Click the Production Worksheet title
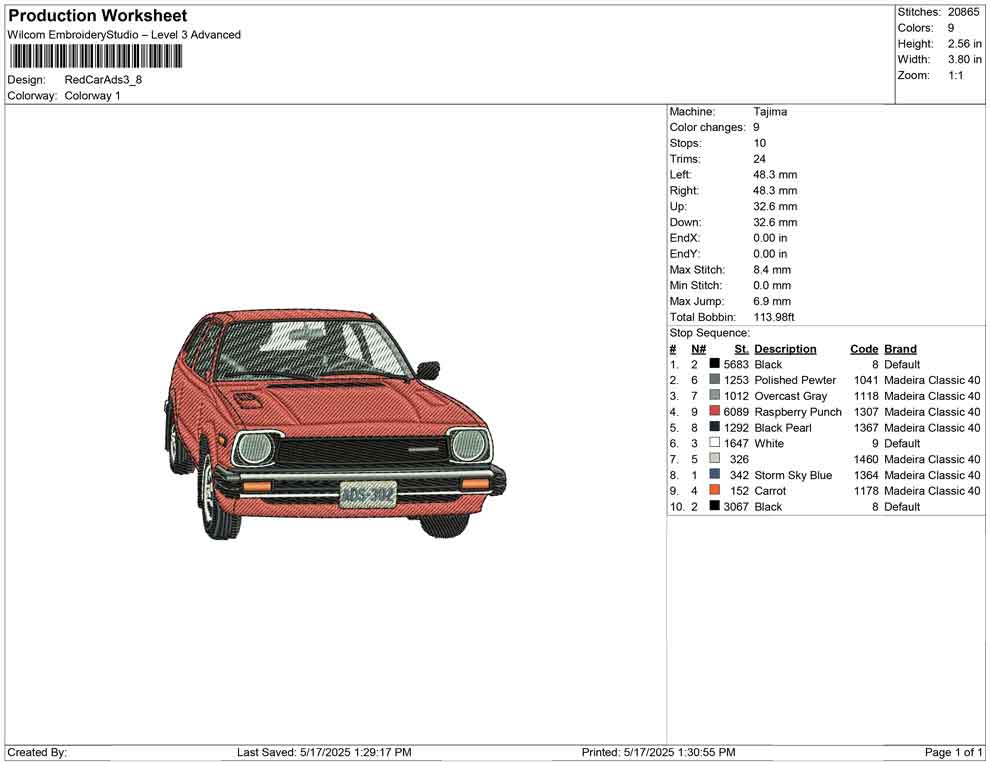The image size is (990, 762). click(x=98, y=16)
